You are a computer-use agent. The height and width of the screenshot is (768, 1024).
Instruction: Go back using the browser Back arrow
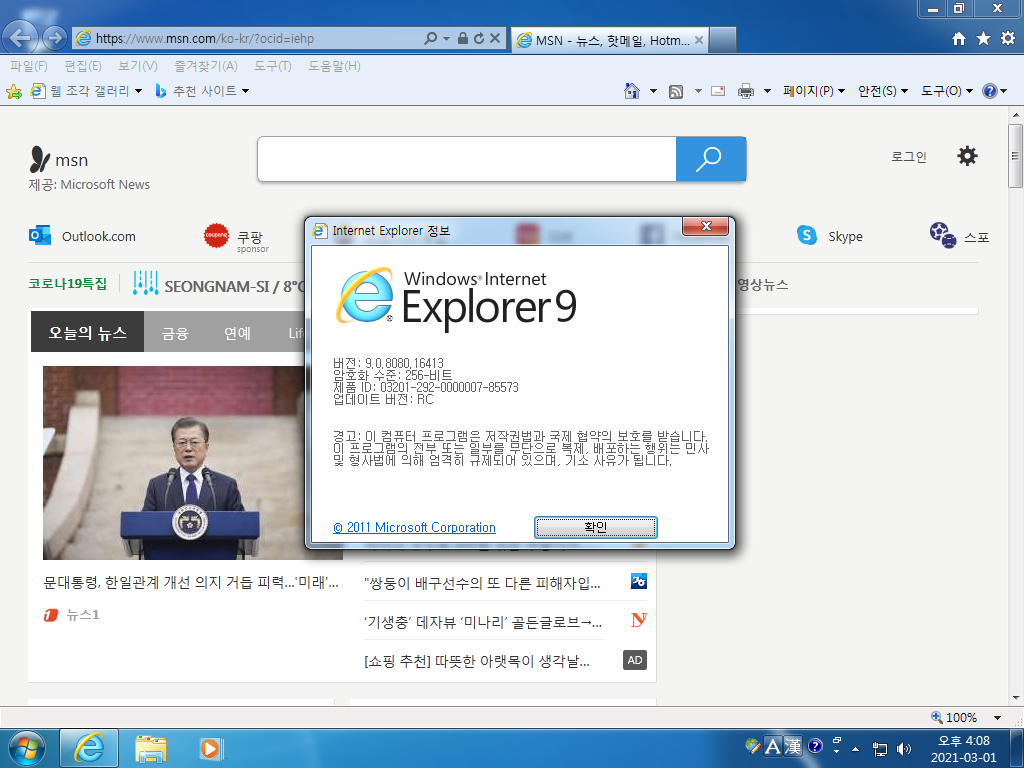click(20, 38)
